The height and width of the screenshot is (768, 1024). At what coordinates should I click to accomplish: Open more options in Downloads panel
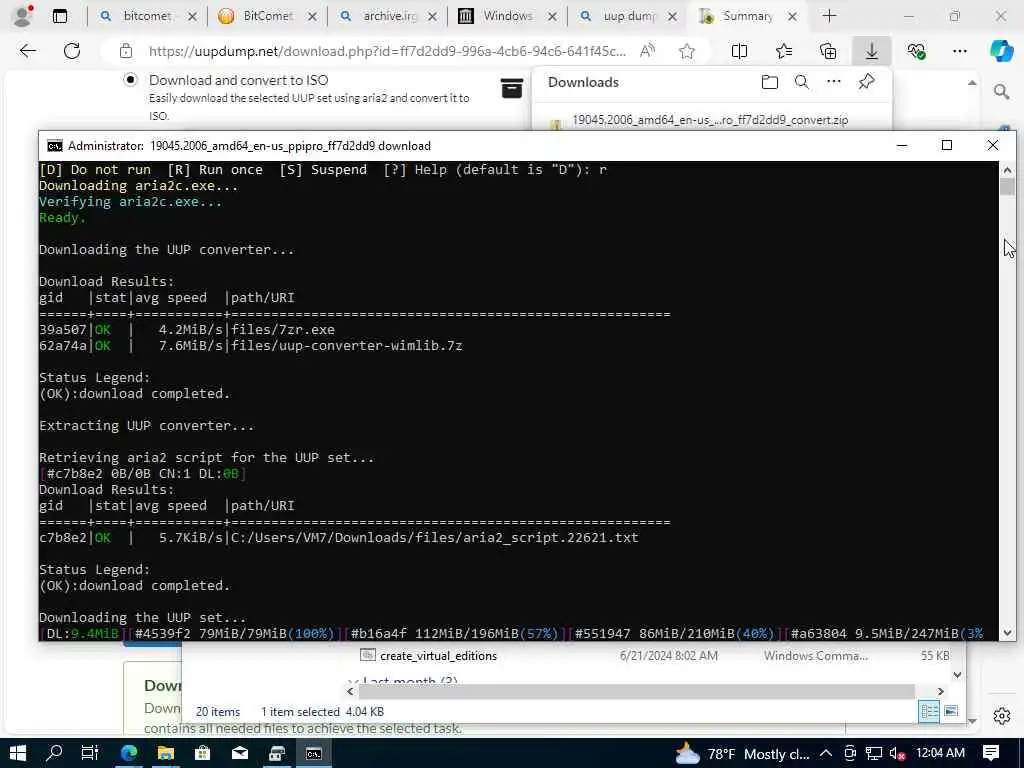(x=834, y=82)
